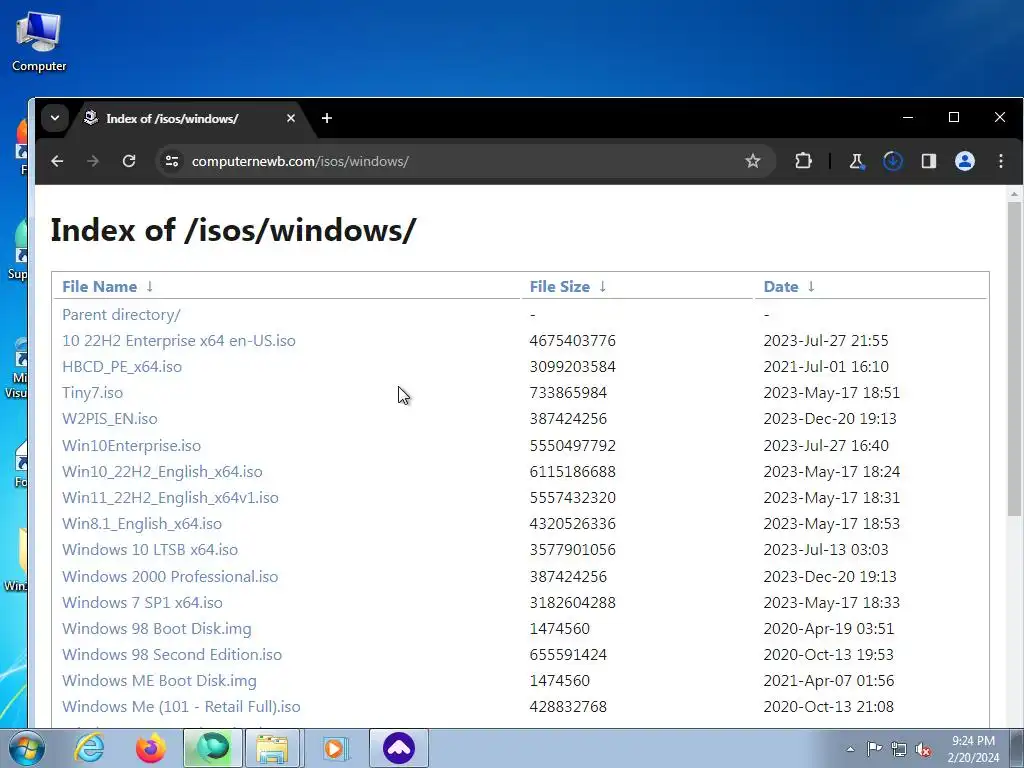Show hidden system tray icons
1024x768 pixels.
[x=850, y=749]
